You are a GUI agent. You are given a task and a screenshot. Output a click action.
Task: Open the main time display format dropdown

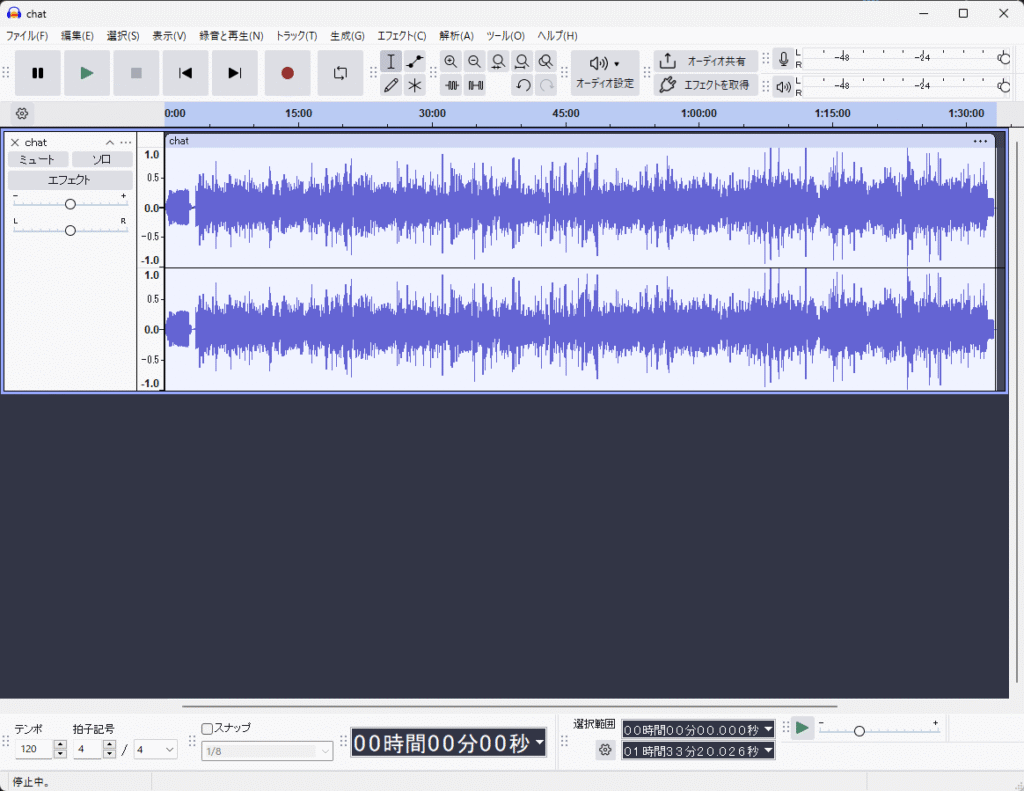click(539, 743)
